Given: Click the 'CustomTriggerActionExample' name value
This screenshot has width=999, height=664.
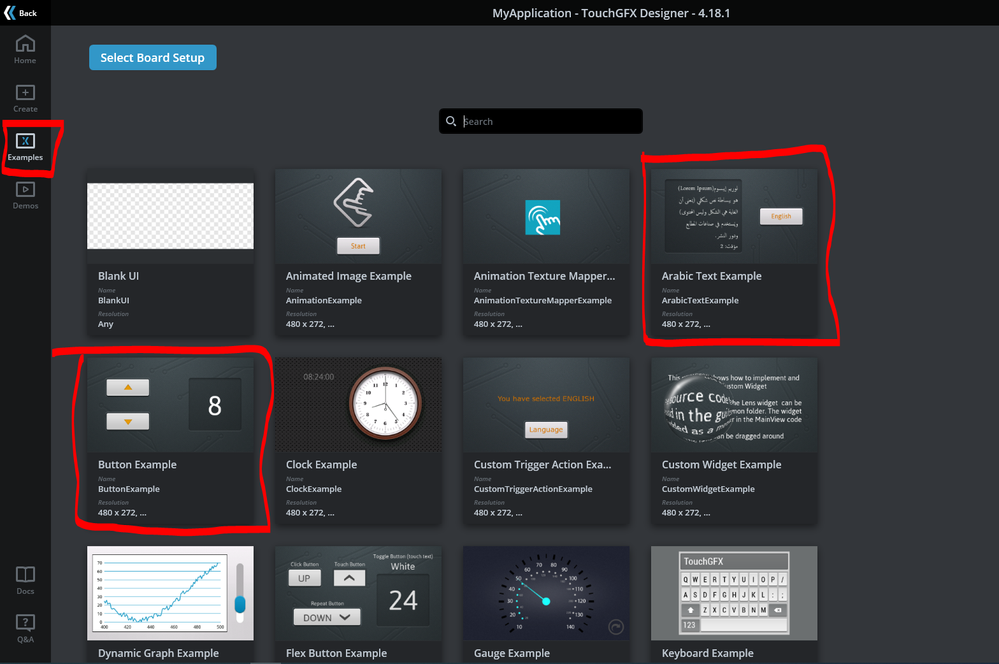Looking at the screenshot, I should click(533, 489).
